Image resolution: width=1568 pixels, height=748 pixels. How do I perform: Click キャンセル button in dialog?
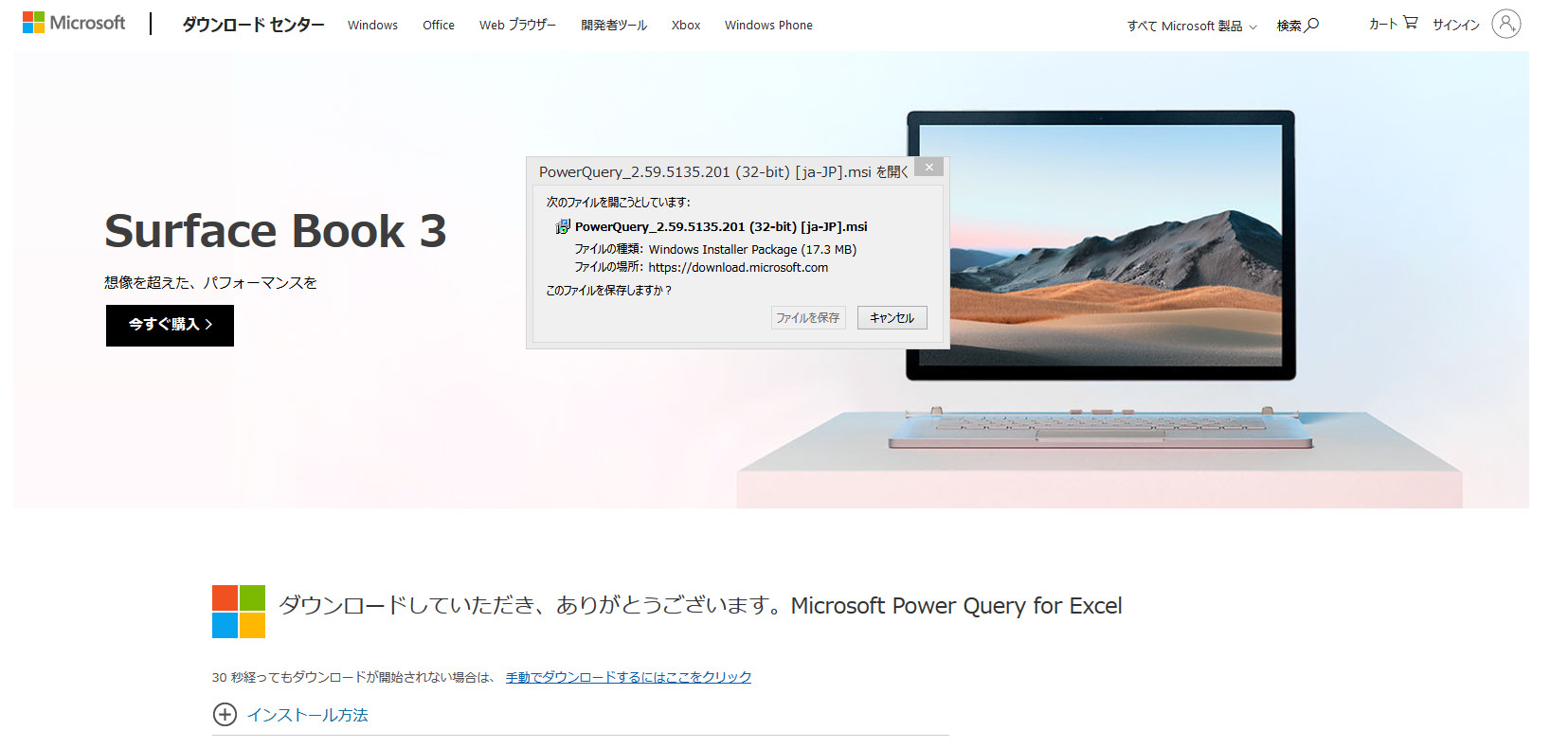892,318
